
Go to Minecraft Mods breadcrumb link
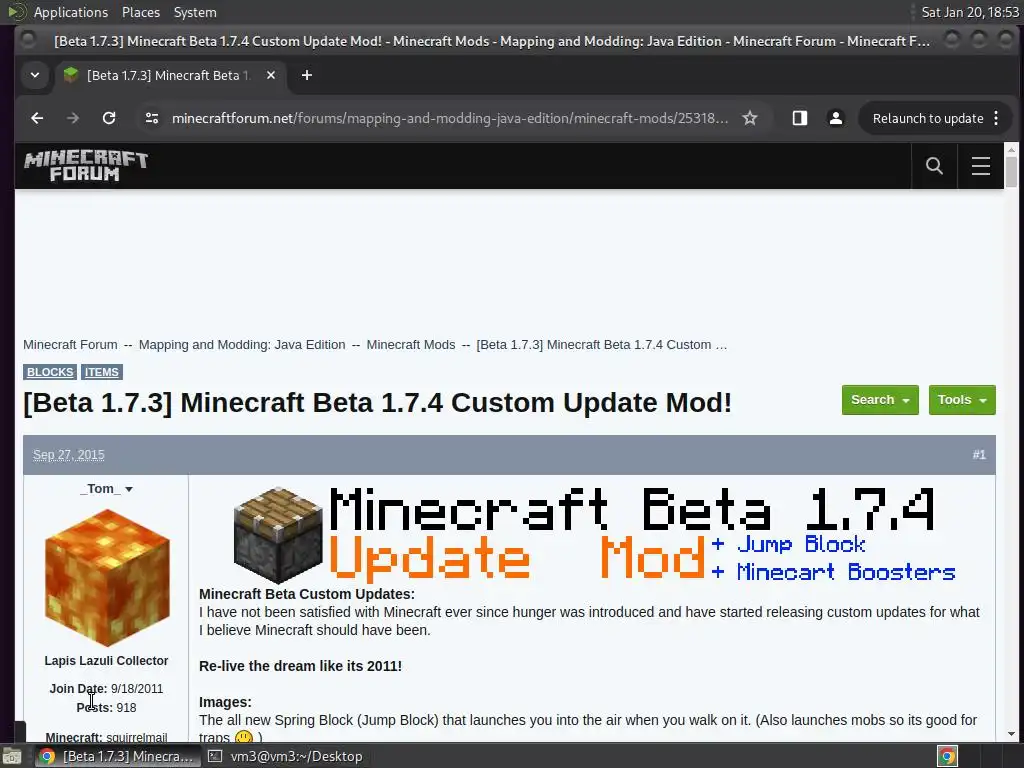(x=411, y=345)
